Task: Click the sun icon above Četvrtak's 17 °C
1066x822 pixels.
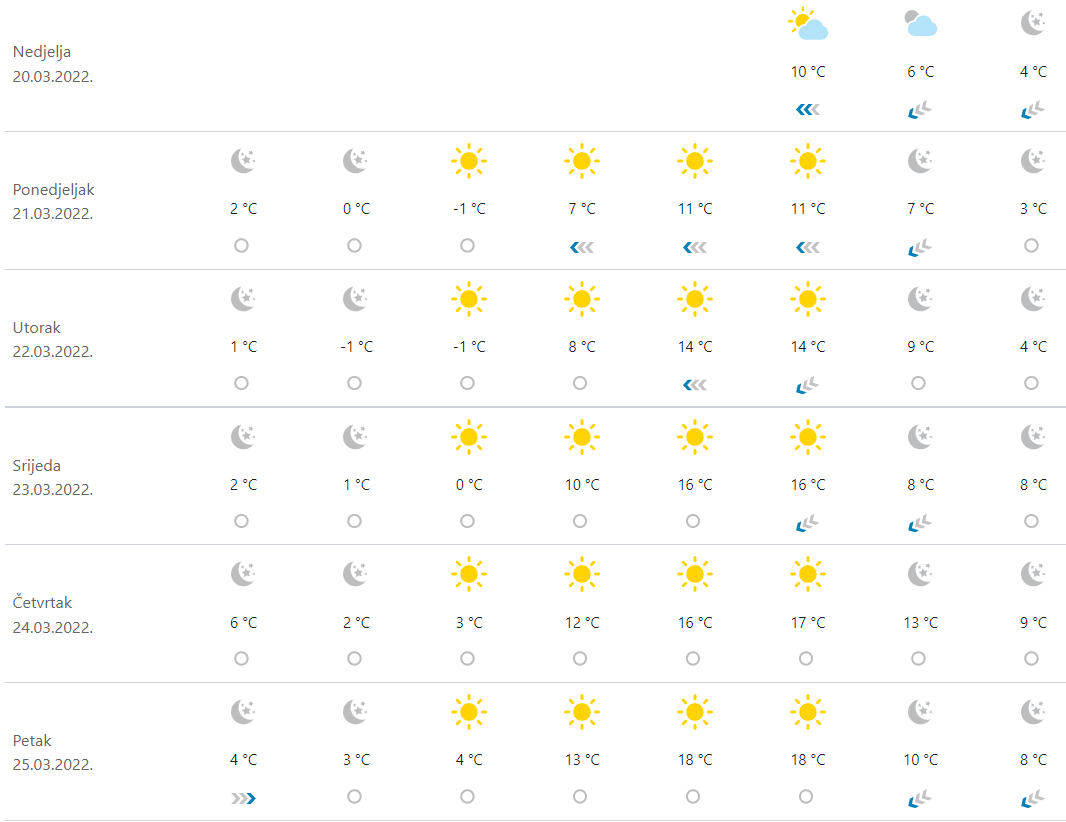Action: pos(807,574)
